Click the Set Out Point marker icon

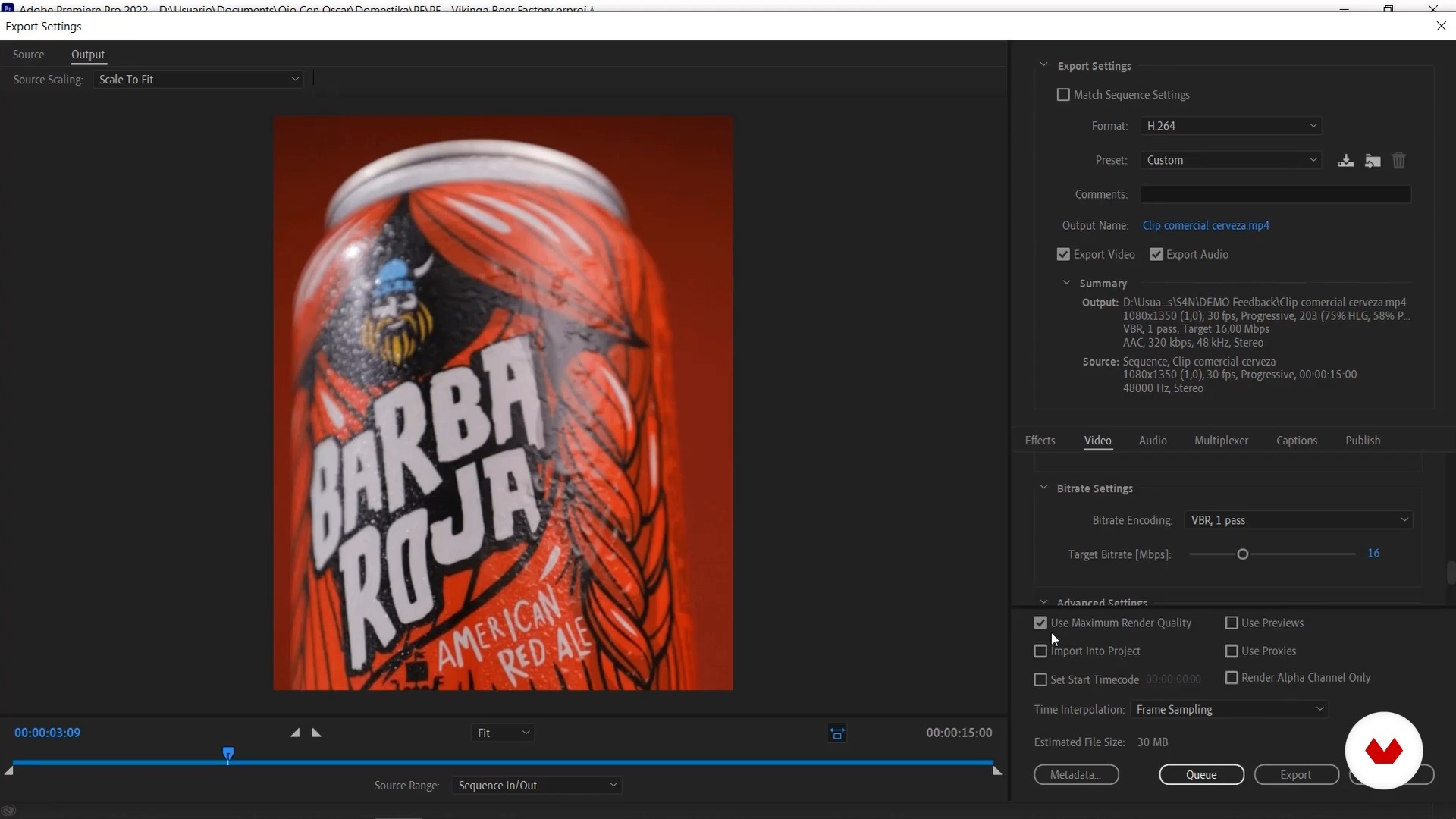click(317, 733)
